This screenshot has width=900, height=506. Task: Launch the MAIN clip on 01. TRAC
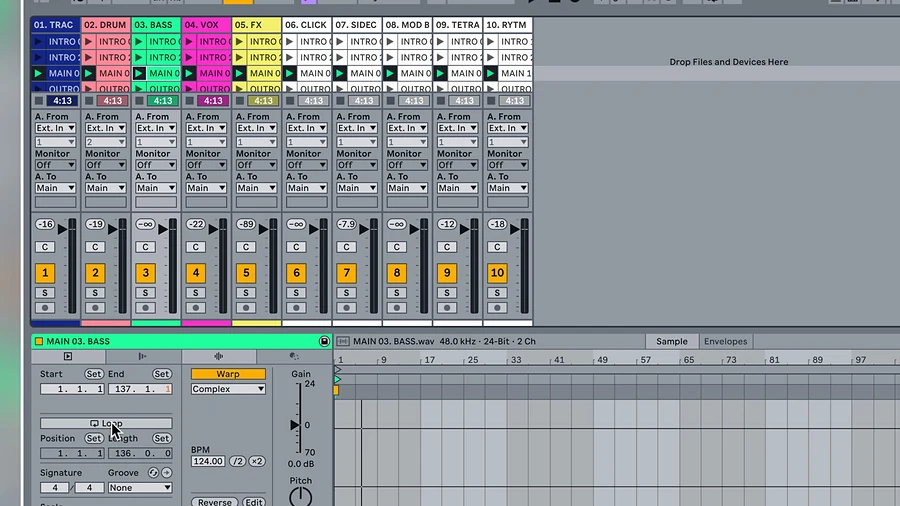pyautogui.click(x=38, y=73)
